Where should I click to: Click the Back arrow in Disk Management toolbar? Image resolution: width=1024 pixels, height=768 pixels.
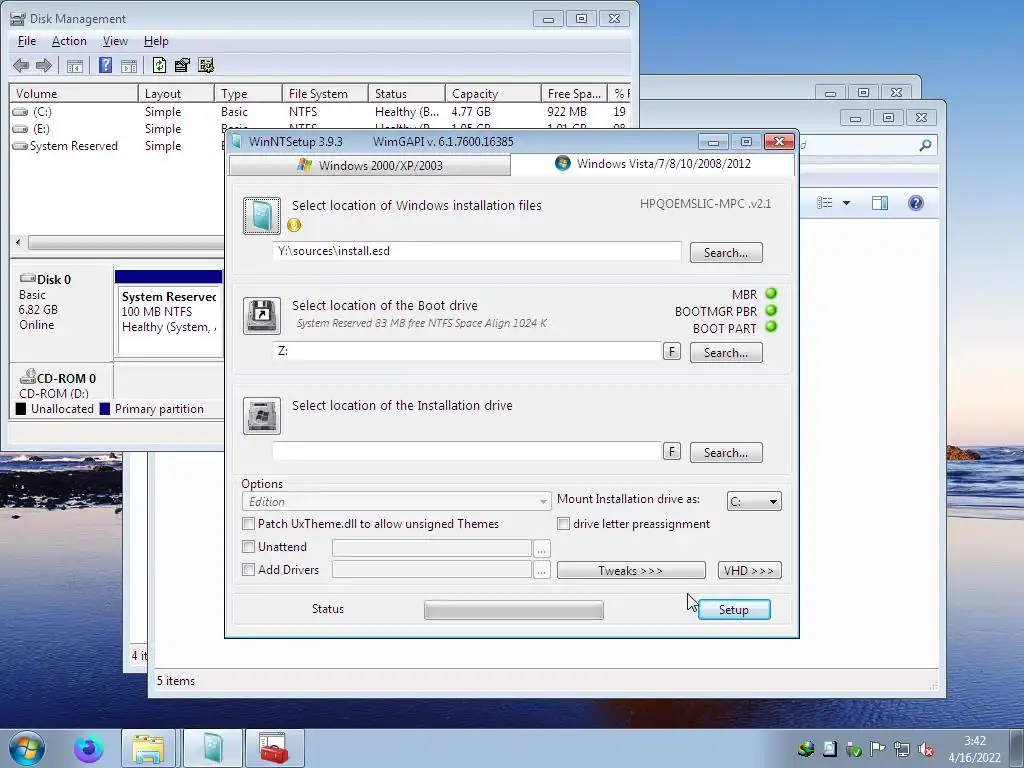[x=21, y=65]
